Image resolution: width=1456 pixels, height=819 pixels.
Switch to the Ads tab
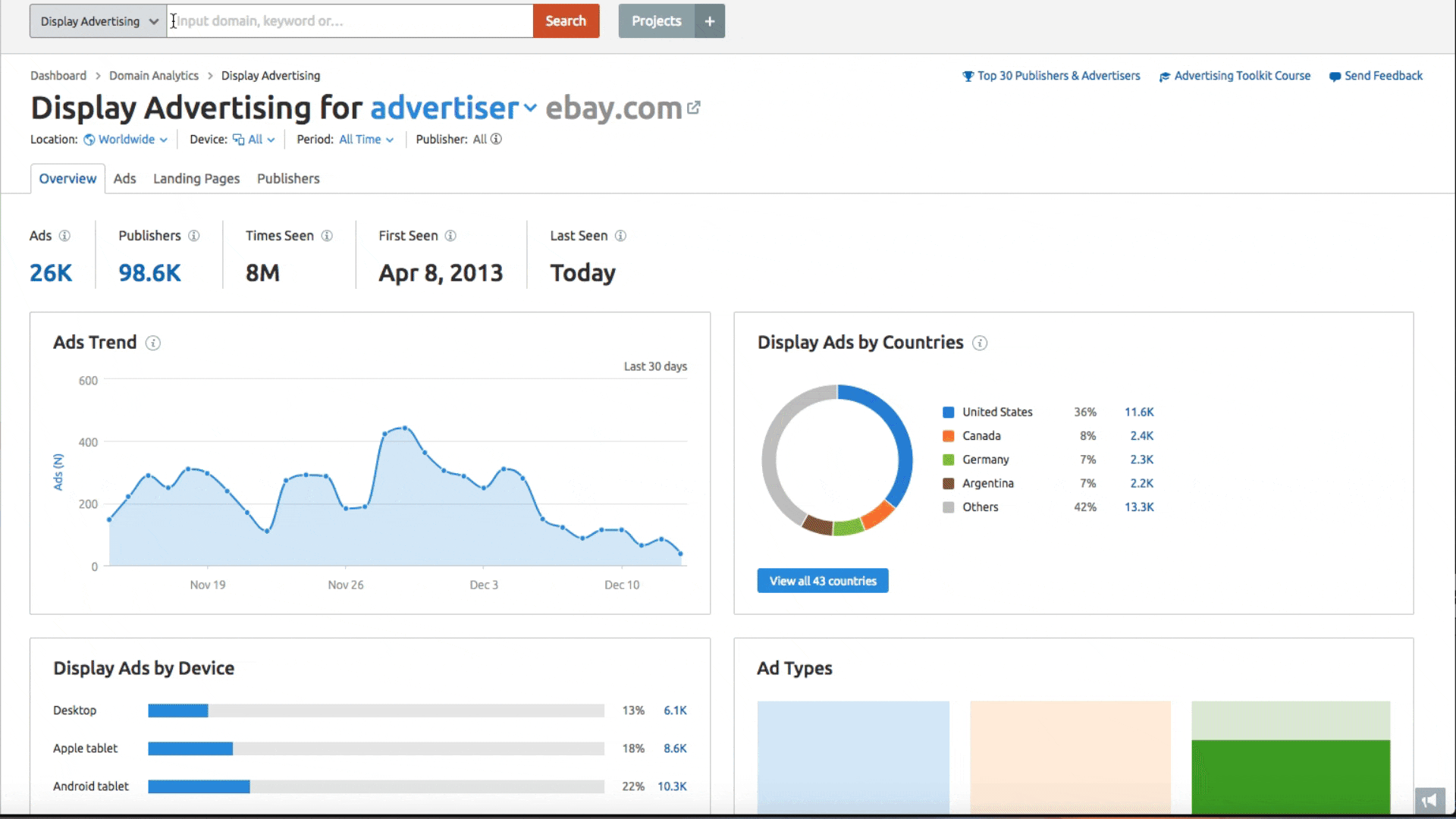(x=124, y=178)
